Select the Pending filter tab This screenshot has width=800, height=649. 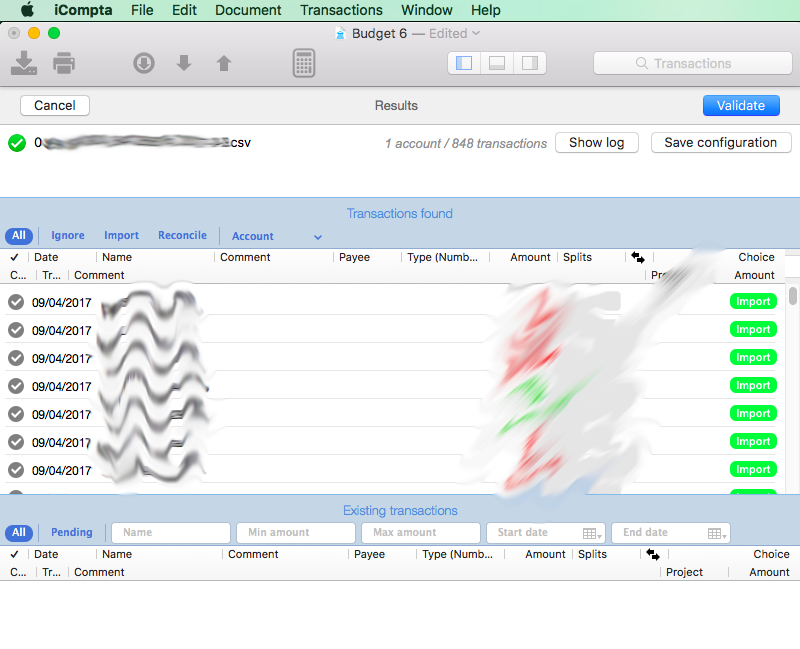(71, 532)
